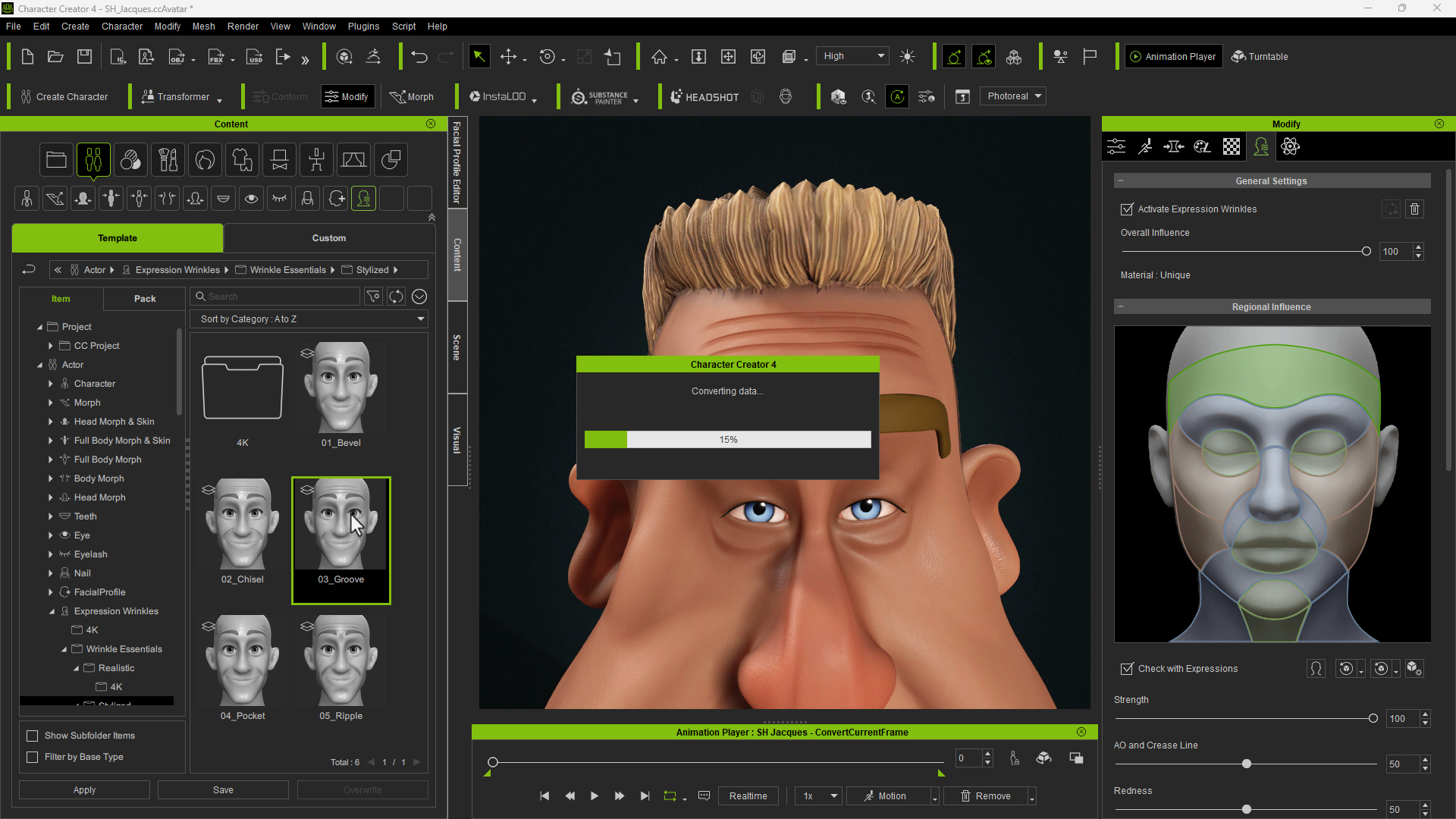Click the Search input field

pyautogui.click(x=276, y=297)
